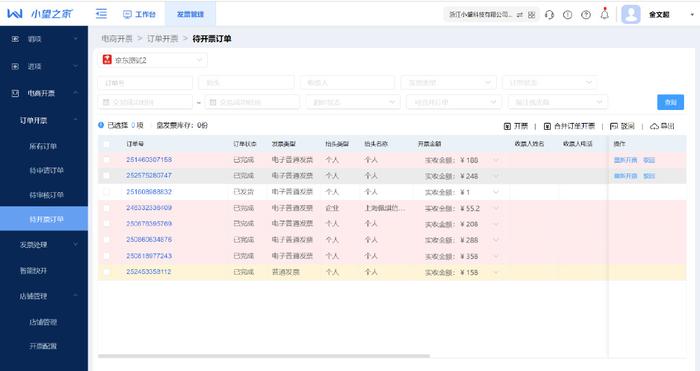Click the 京东 shop logo icon
Viewport: 700px width, 371px height.
point(107,59)
